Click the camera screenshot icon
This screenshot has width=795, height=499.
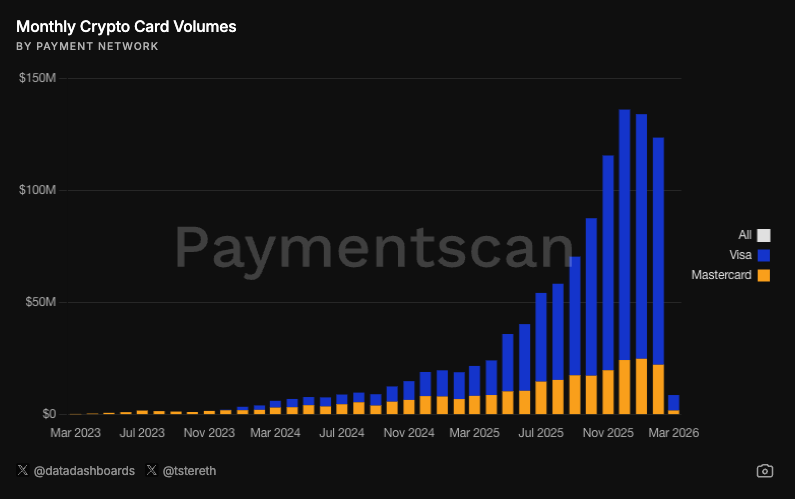[765, 471]
